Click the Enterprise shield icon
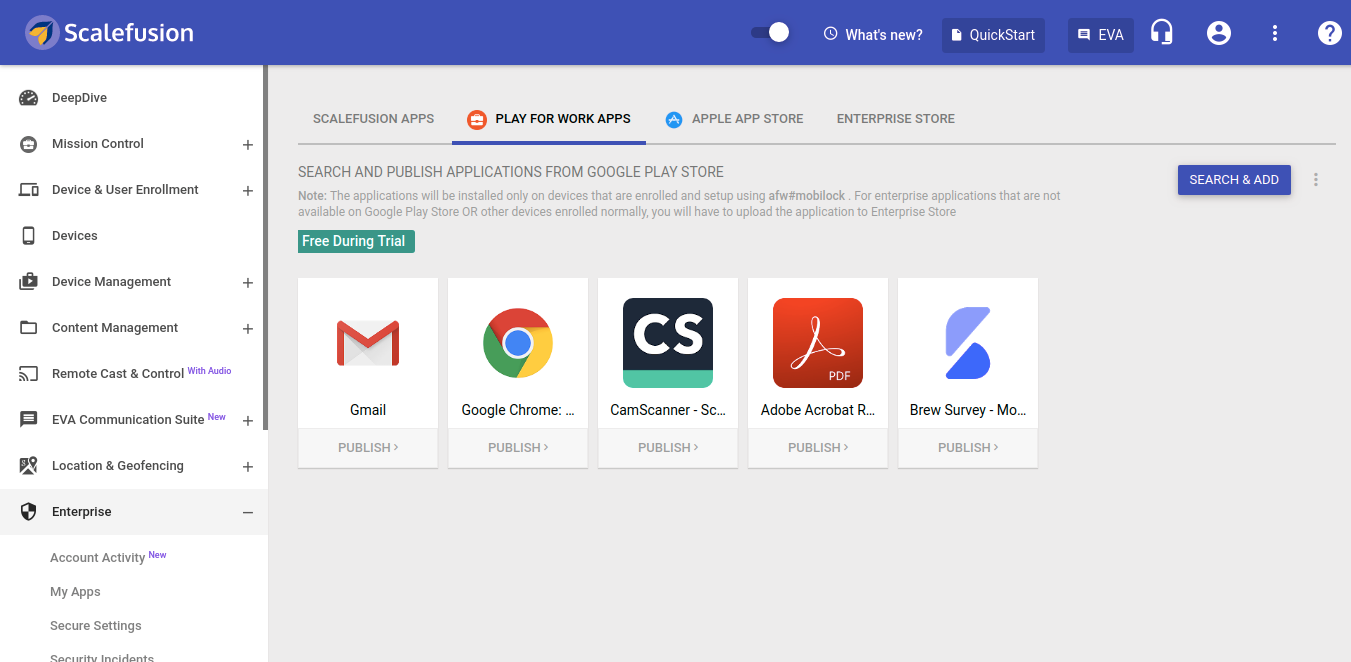Viewport: 1351px width, 662px height. (29, 512)
